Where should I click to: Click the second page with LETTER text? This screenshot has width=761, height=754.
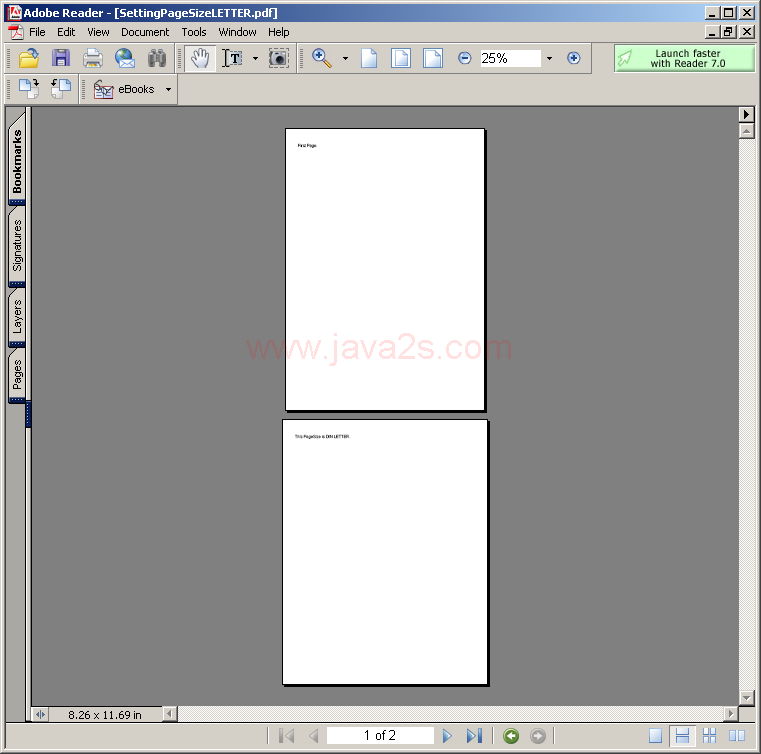[x=385, y=552]
